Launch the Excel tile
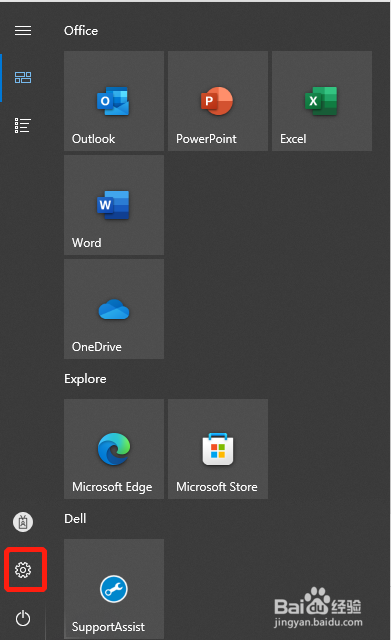The width and height of the screenshot is (391, 640). point(322,101)
